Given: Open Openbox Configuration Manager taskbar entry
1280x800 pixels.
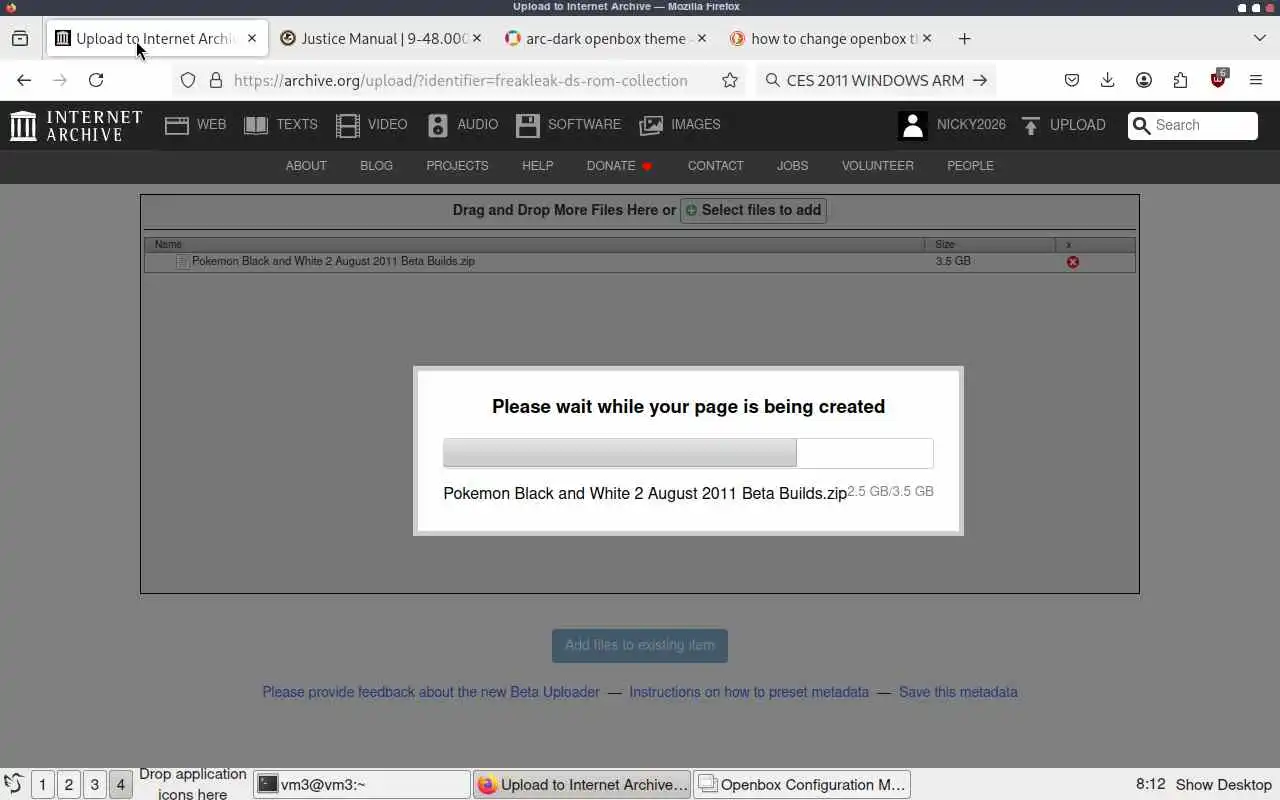Looking at the screenshot, I should (803, 785).
